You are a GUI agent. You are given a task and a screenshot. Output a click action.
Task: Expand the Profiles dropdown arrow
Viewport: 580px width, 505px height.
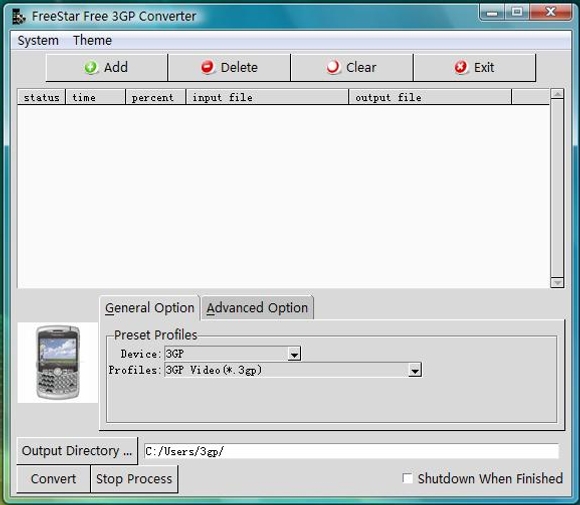coord(415,370)
